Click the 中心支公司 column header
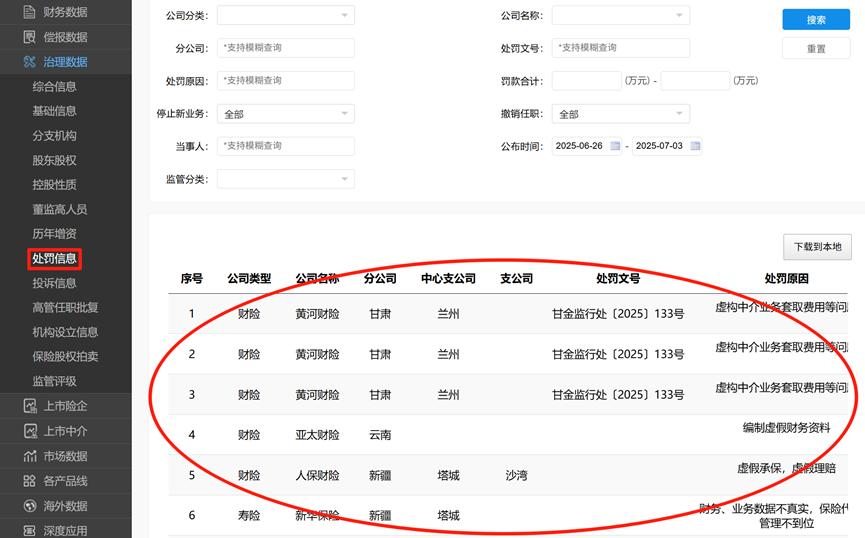The image size is (865, 538). 448,279
